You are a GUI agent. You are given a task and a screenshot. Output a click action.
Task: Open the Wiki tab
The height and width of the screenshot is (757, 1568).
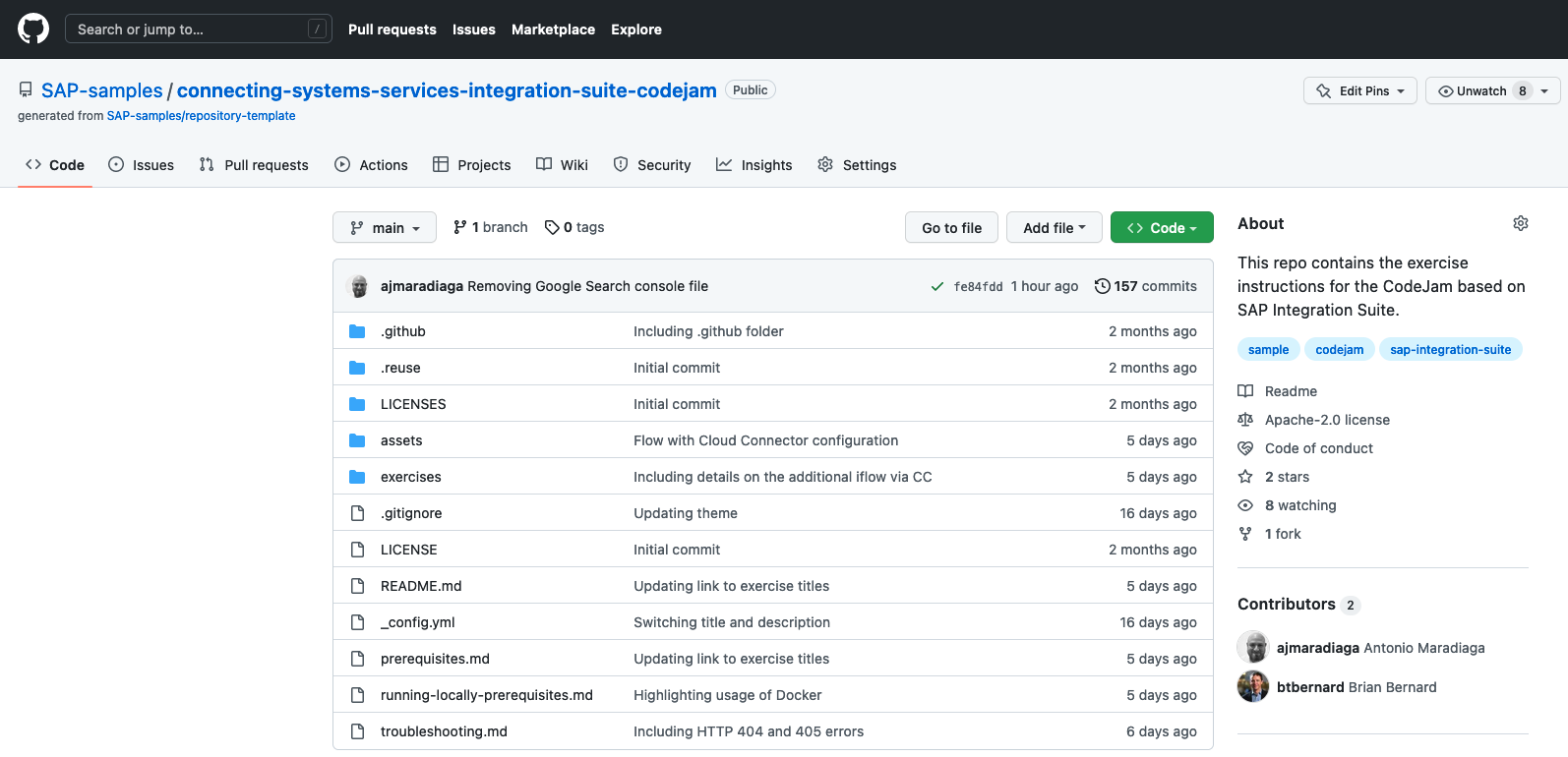(562, 165)
